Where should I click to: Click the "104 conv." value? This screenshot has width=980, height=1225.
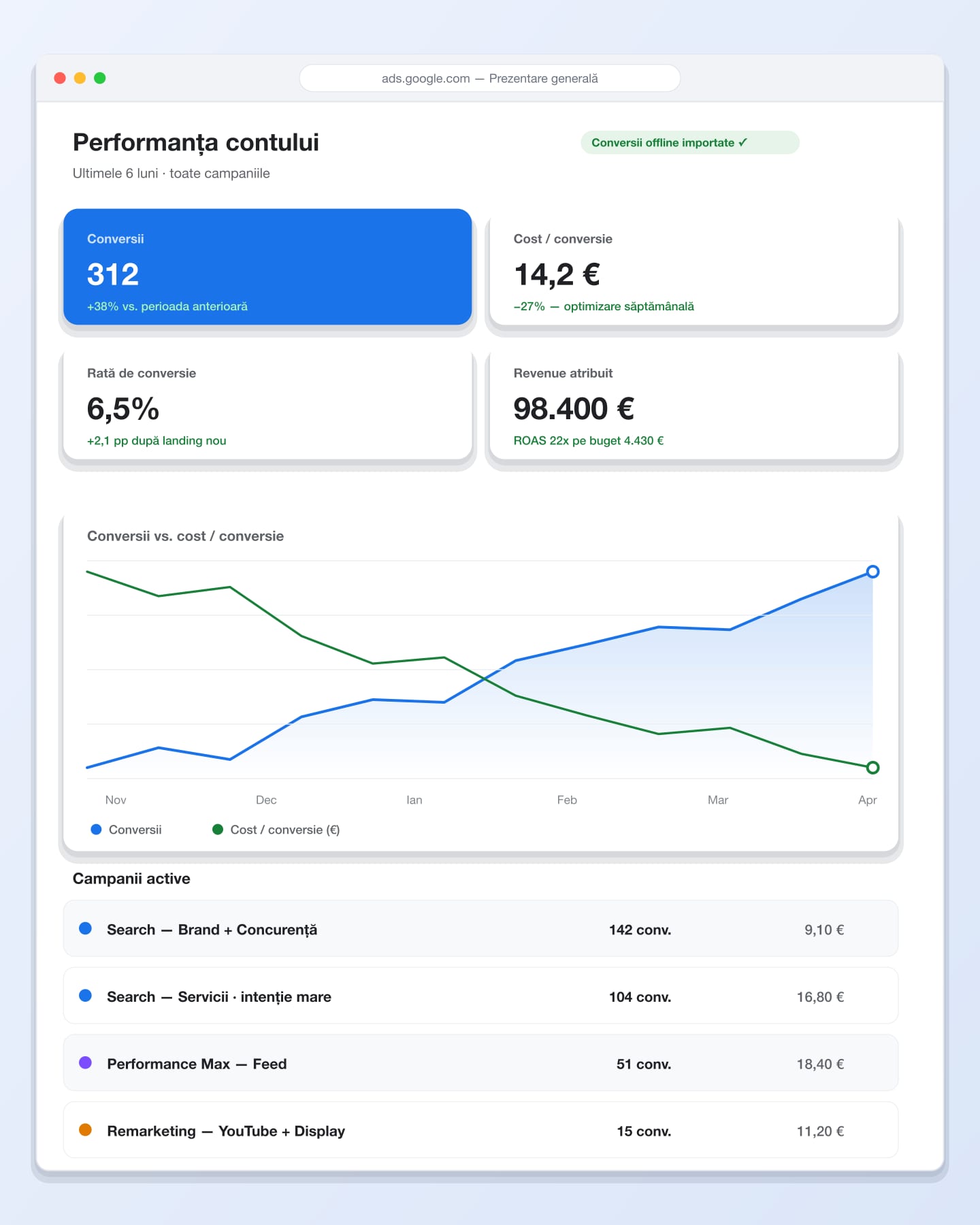(x=640, y=997)
